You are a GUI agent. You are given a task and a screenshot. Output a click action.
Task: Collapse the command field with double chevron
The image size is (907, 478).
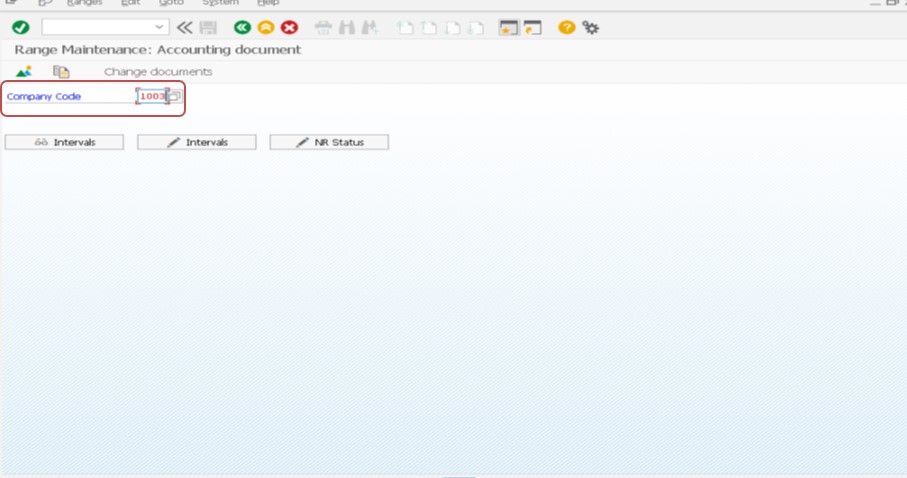click(185, 27)
